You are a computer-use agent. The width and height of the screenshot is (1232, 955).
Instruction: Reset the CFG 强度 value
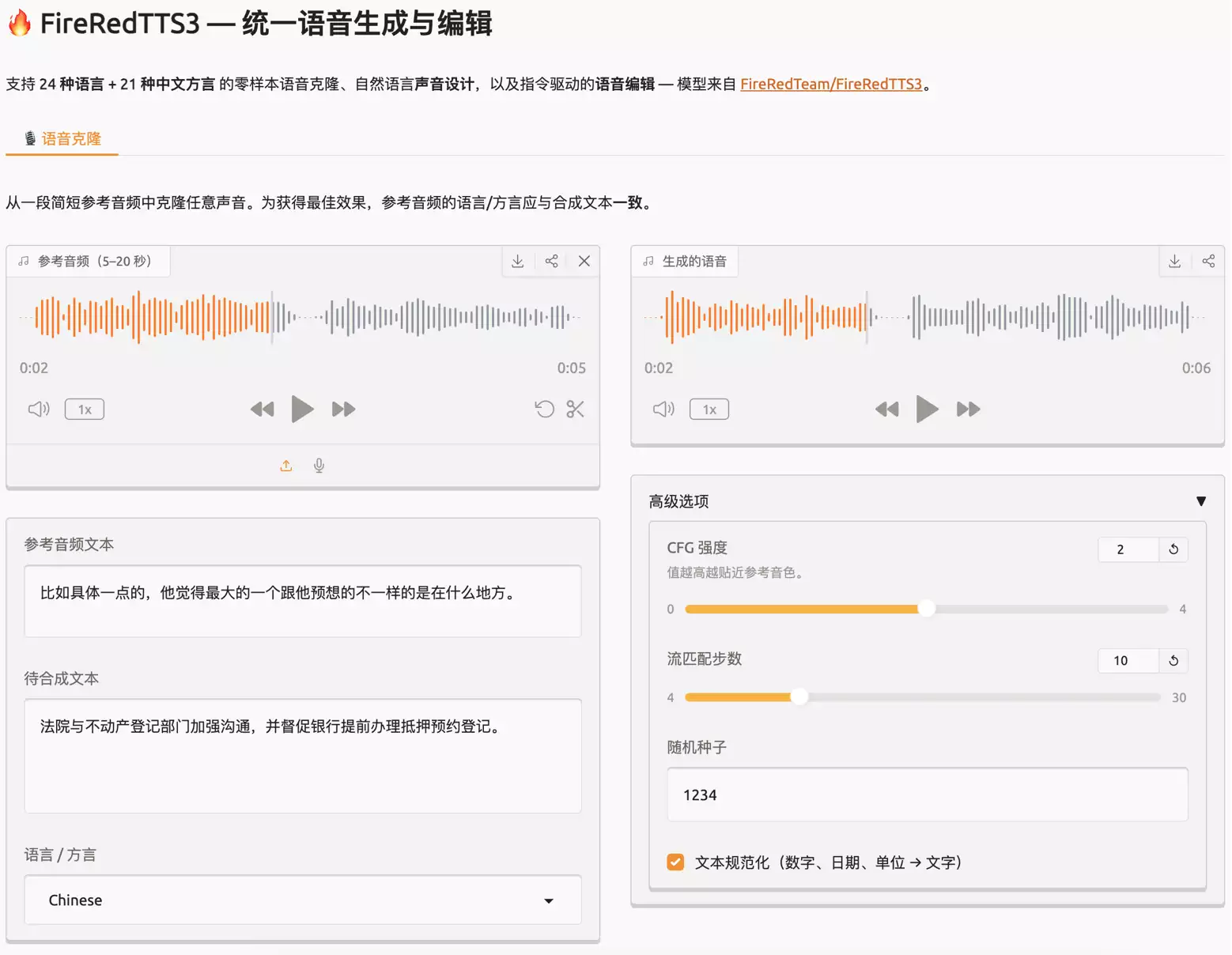coord(1173,549)
